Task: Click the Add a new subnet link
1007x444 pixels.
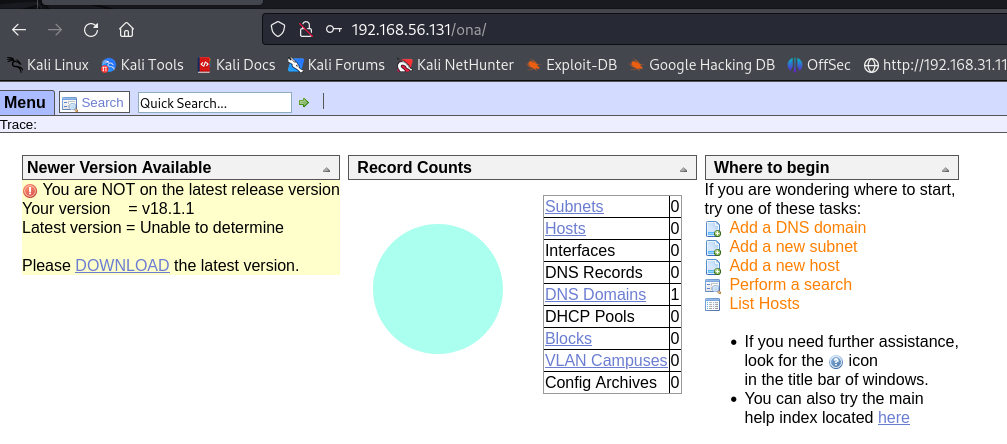Action: (x=793, y=247)
